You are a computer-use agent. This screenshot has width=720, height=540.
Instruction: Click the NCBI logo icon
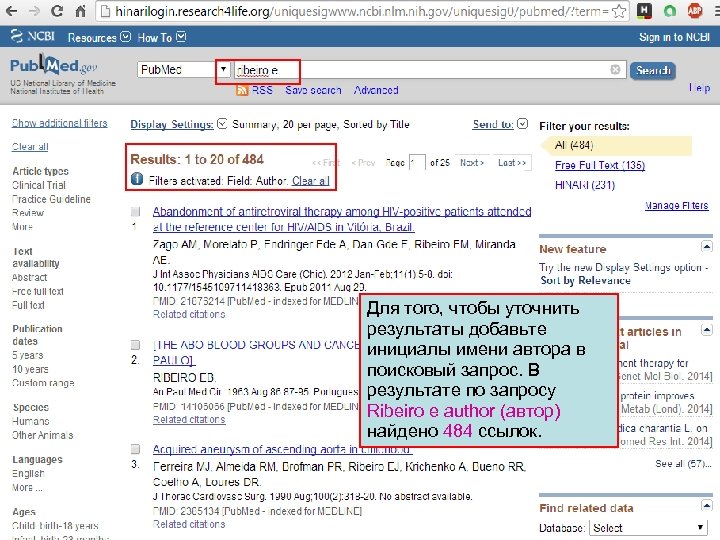click(16, 36)
